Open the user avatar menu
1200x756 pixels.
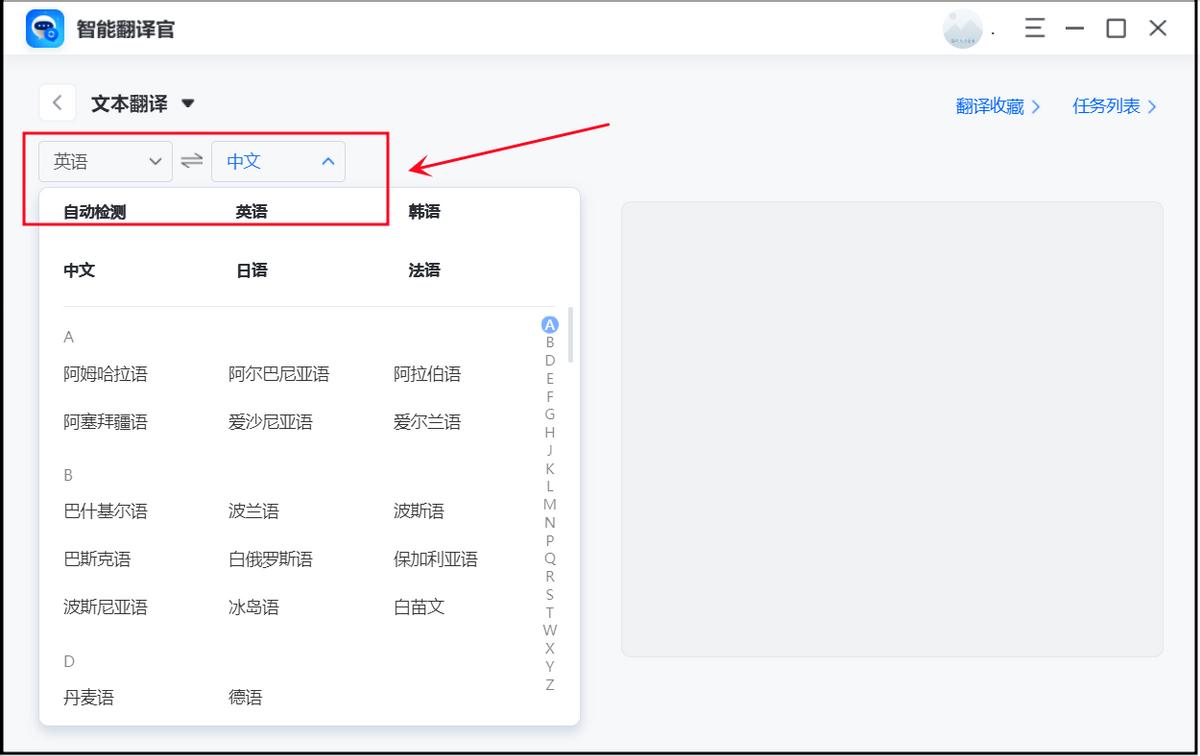click(962, 29)
